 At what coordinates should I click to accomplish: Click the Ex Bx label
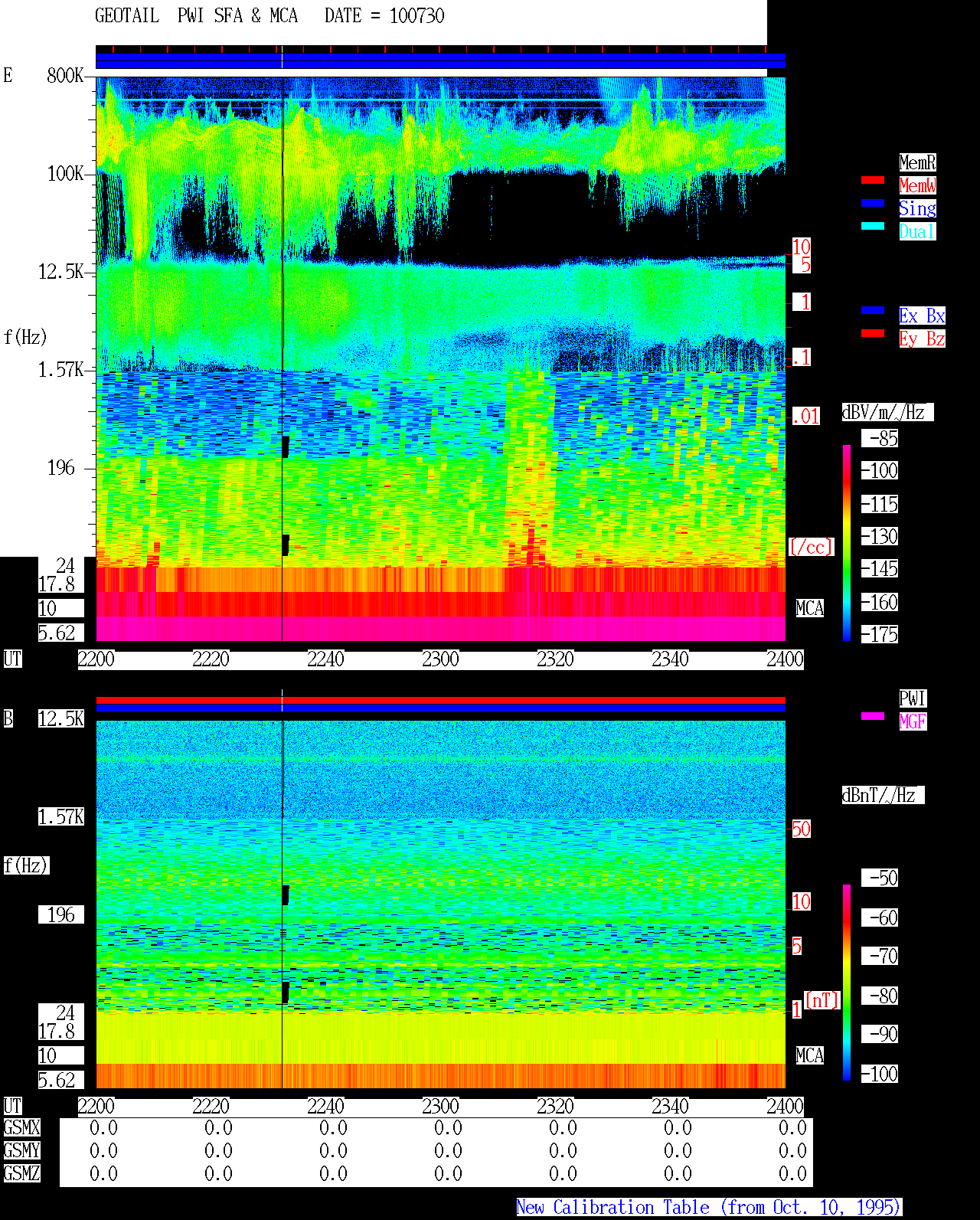tap(922, 316)
